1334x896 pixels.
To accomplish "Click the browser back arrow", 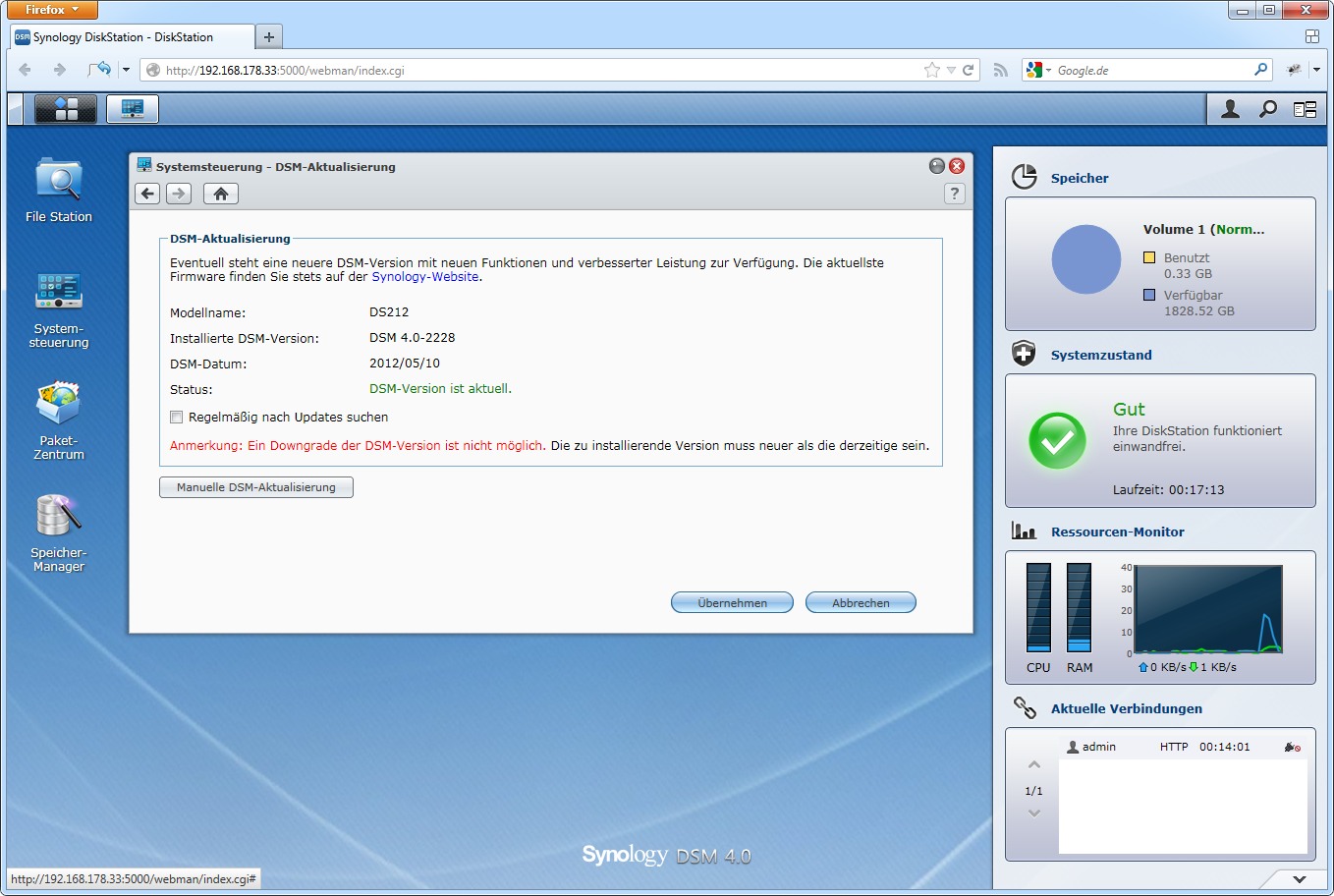I will click(x=25, y=70).
